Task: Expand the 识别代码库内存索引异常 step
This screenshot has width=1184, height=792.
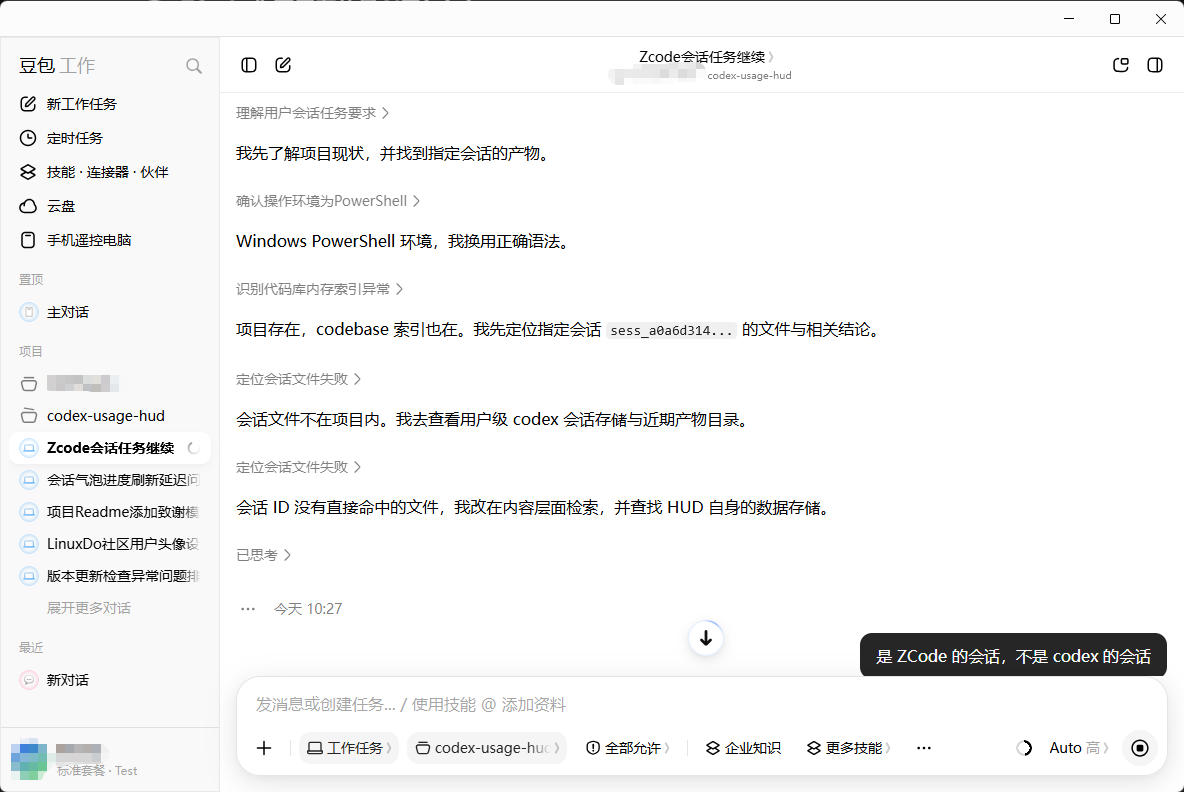Action: click(x=319, y=289)
